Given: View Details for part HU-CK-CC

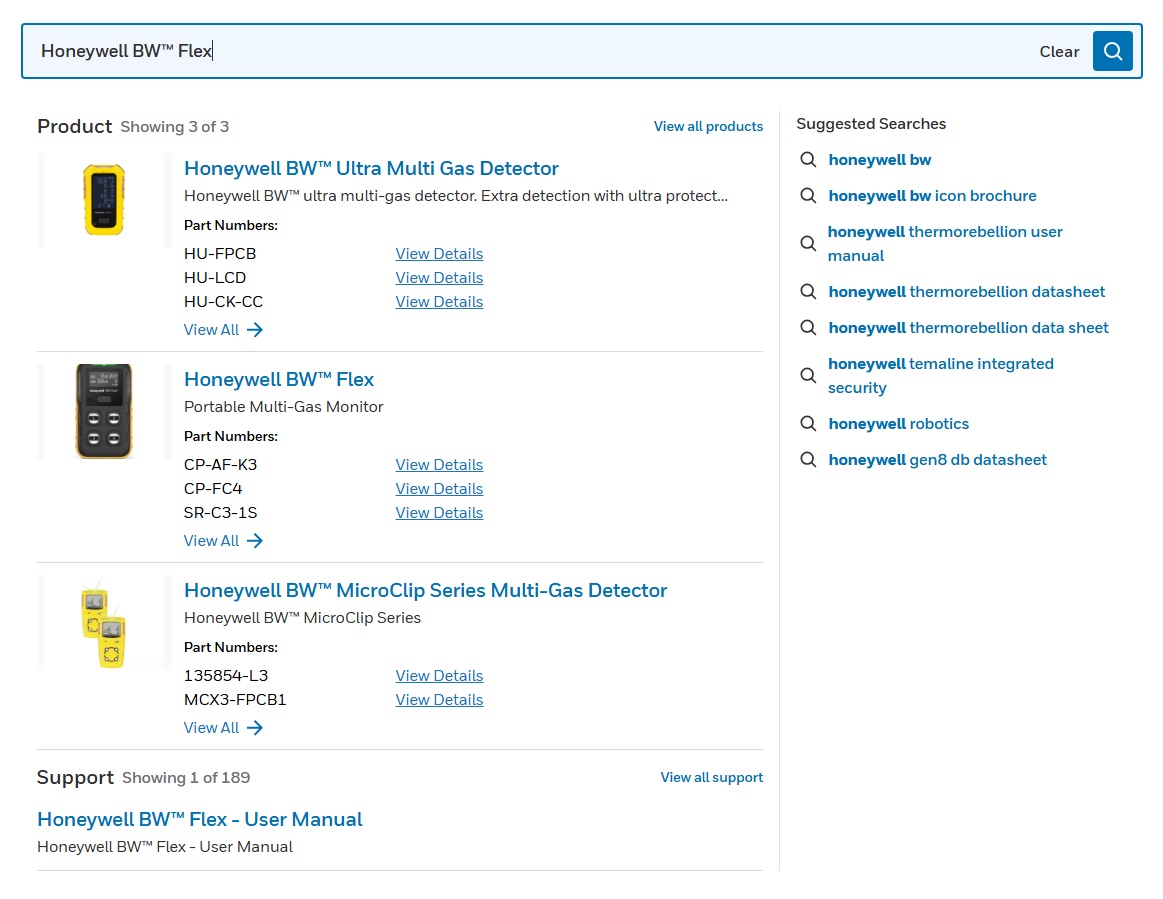Looking at the screenshot, I should (439, 302).
